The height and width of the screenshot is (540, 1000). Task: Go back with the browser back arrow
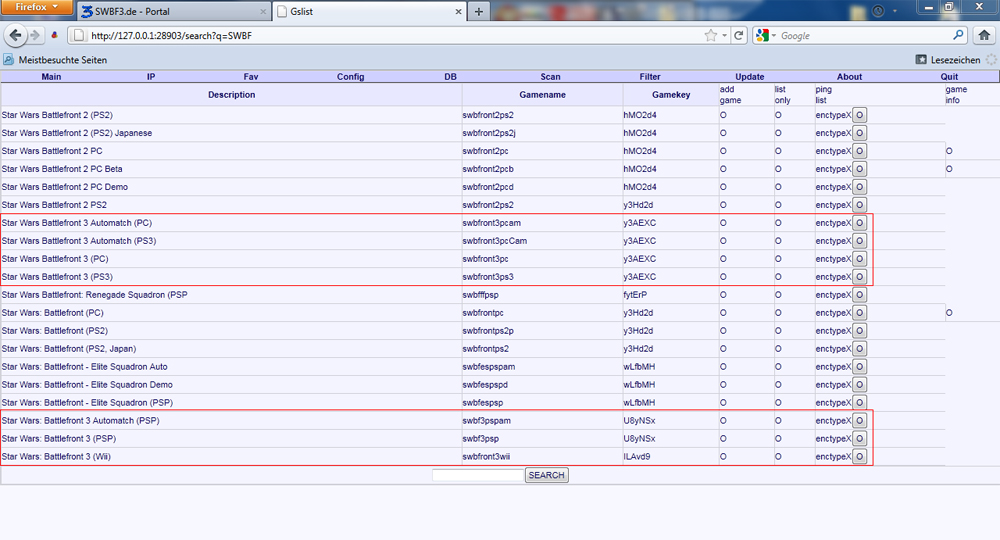(16, 36)
